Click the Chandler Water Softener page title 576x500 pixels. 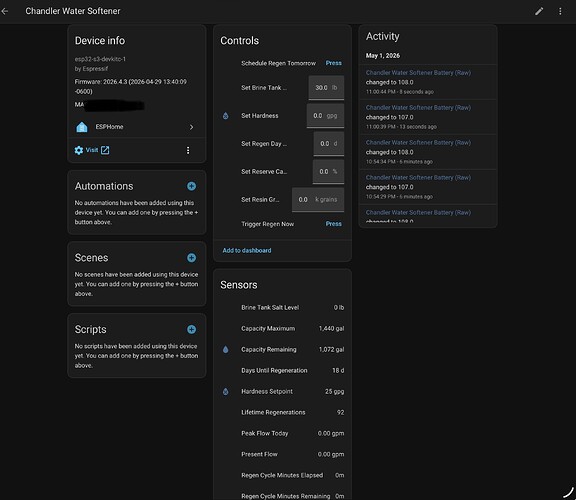[x=73, y=11]
